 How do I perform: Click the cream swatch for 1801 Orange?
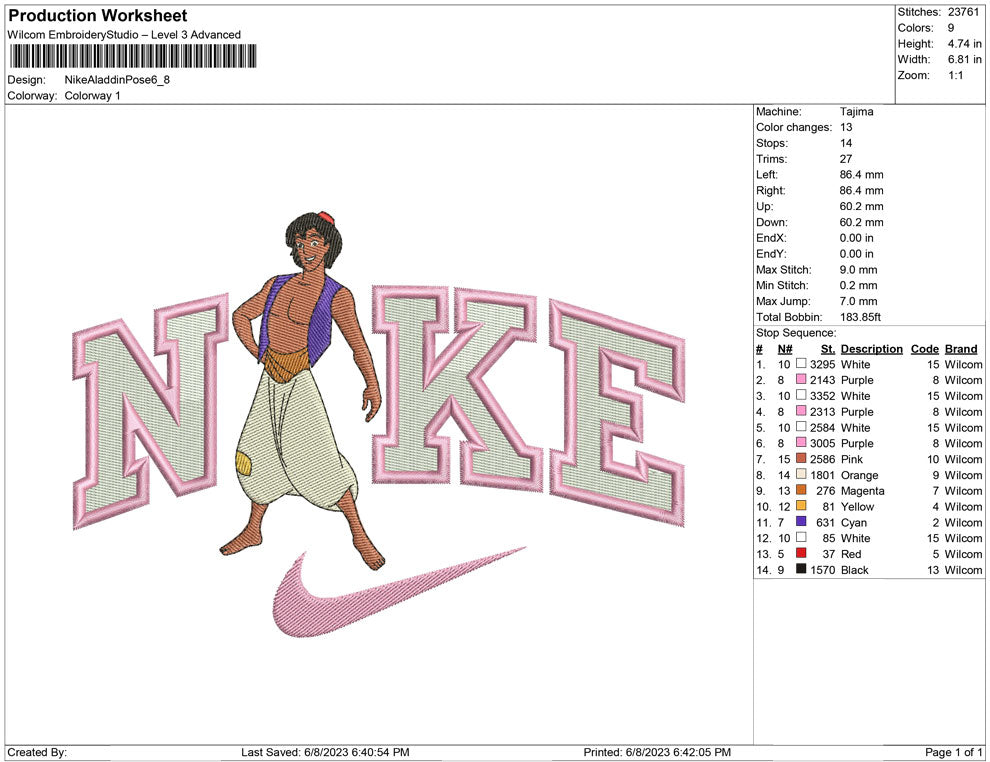pyautogui.click(x=801, y=474)
